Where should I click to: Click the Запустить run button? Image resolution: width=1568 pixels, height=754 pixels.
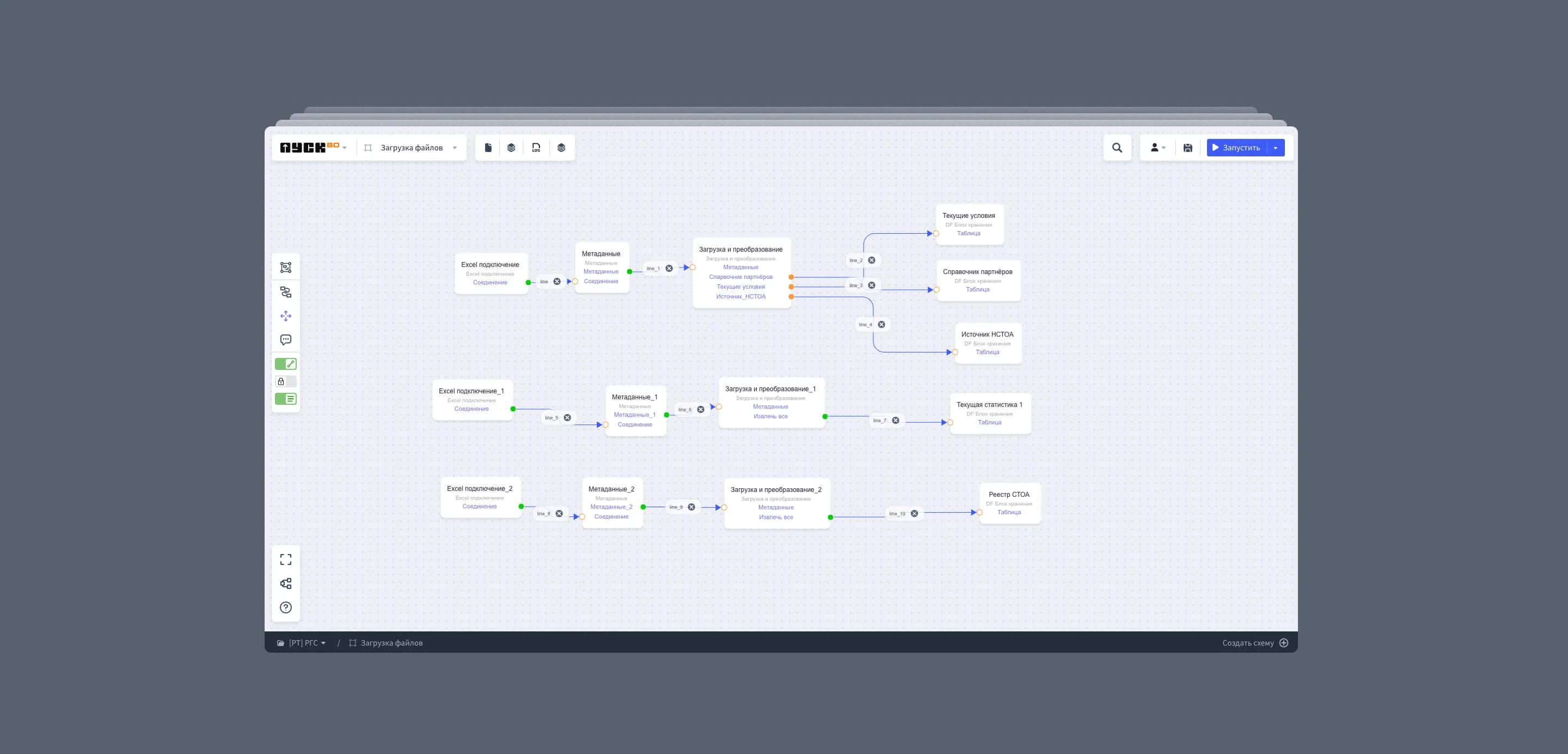coord(1236,148)
